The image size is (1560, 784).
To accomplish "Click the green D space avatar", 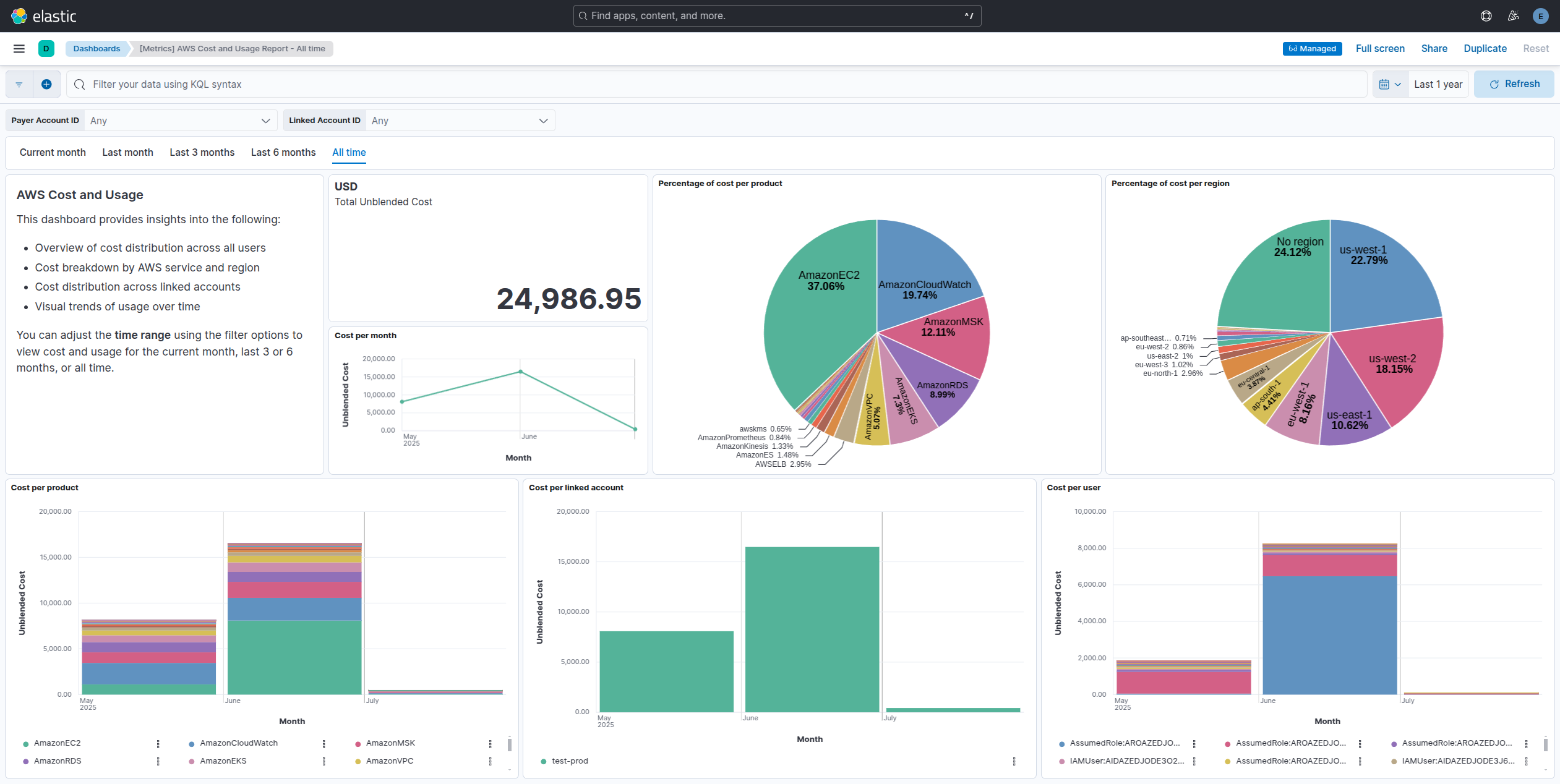I will tap(46, 49).
